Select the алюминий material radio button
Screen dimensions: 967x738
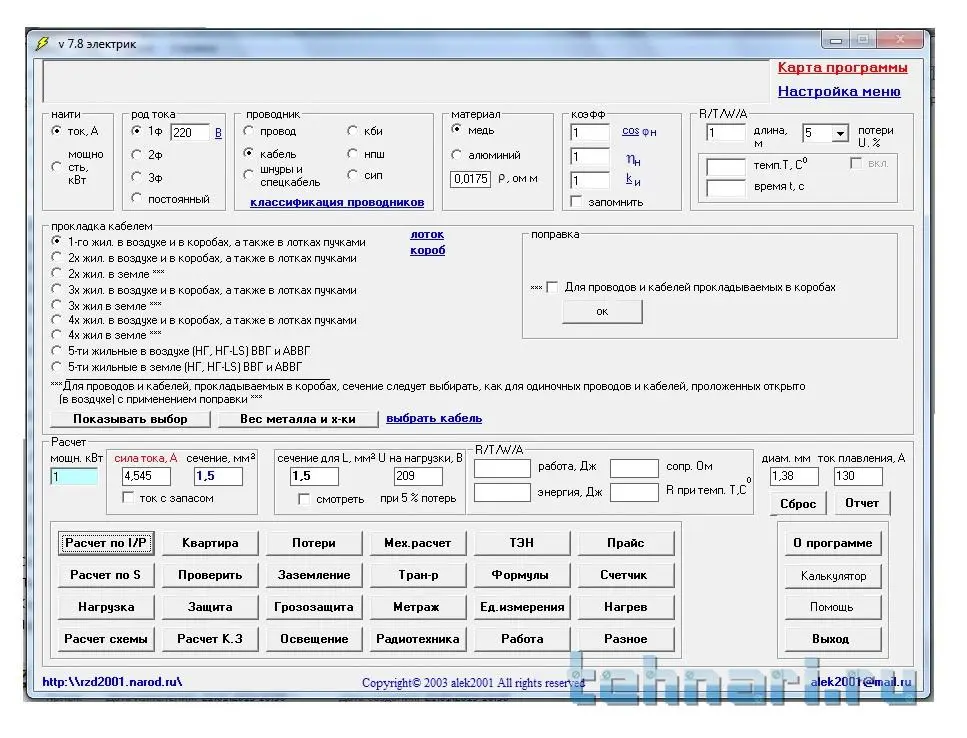pyautogui.click(x=457, y=155)
